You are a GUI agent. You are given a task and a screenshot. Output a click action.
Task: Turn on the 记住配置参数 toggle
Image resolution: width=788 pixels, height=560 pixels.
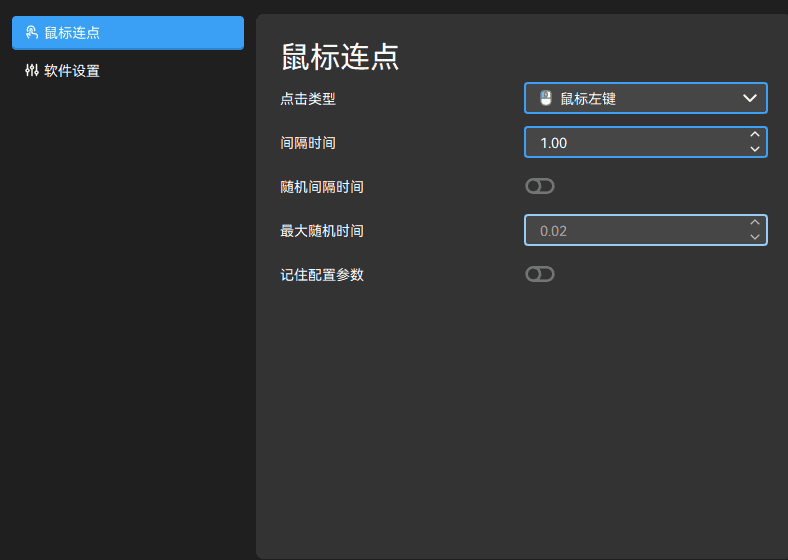540,274
